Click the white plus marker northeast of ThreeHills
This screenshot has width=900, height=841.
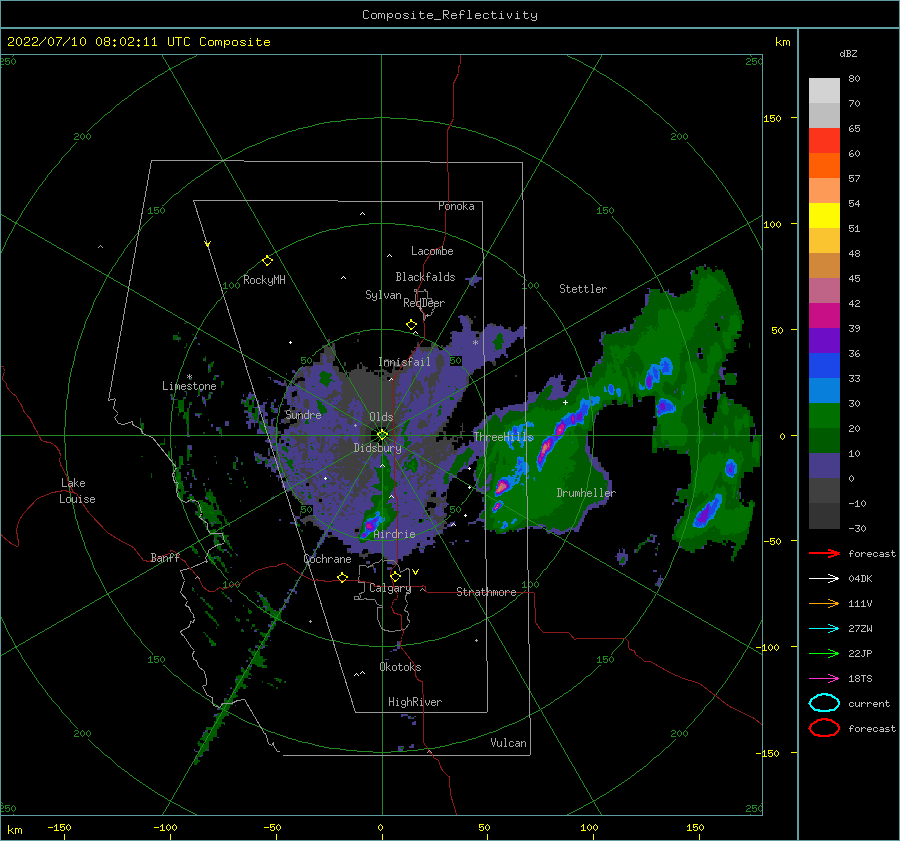click(565, 402)
